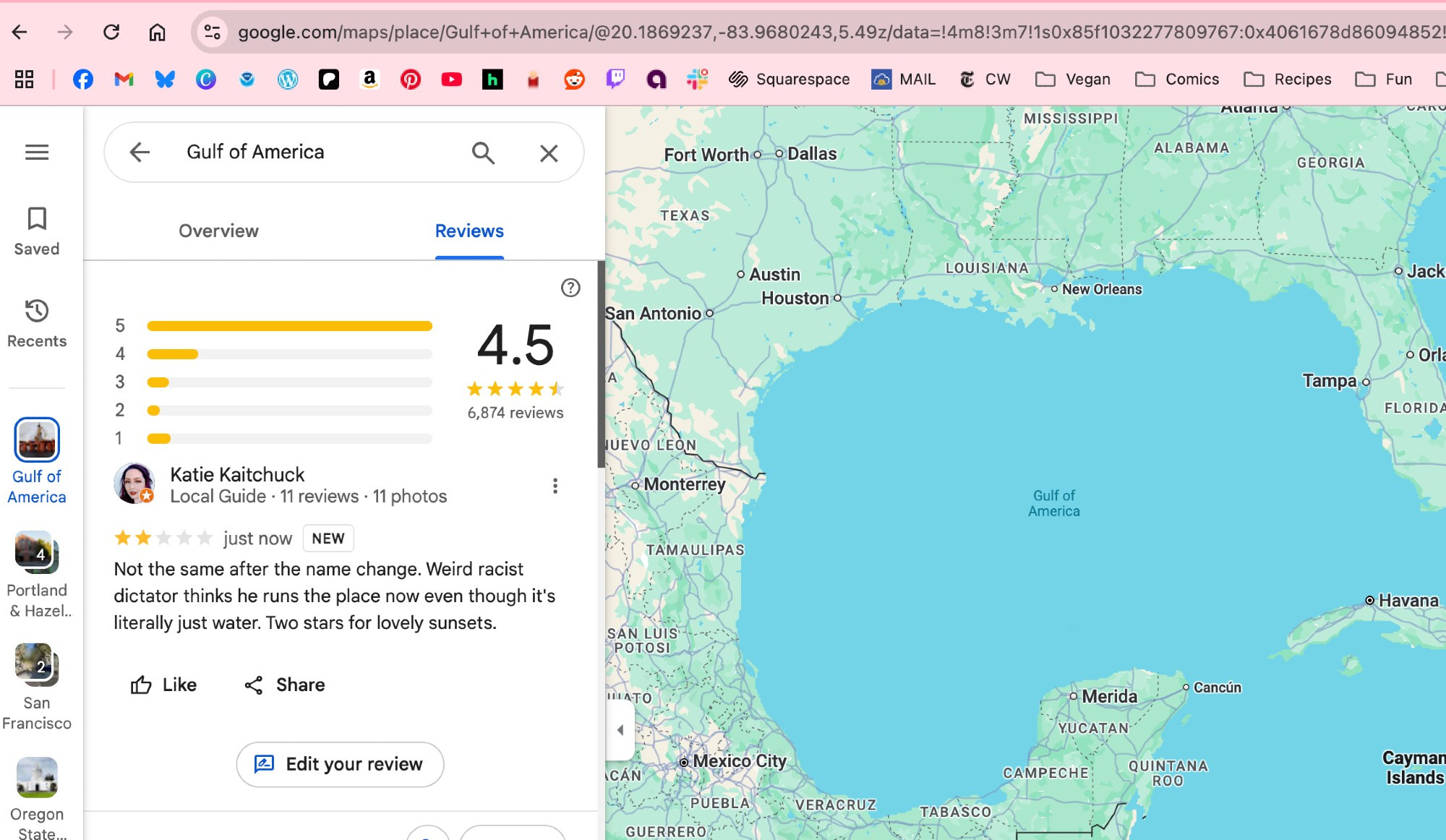Screen dimensions: 1446x840
Task: Open the CW bookmark
Action: click(x=985, y=80)
